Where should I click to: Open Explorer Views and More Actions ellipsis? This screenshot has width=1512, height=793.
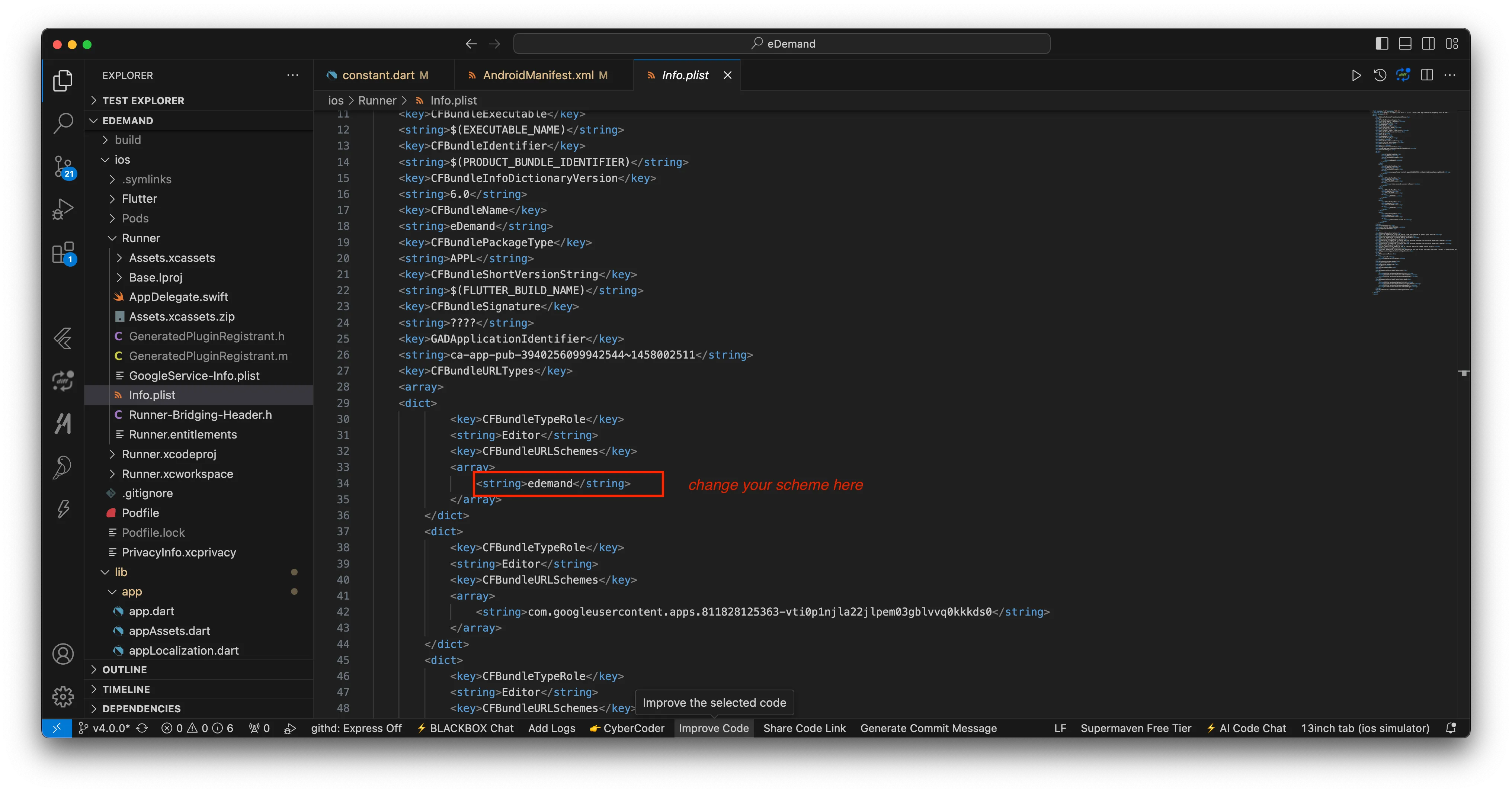293,75
